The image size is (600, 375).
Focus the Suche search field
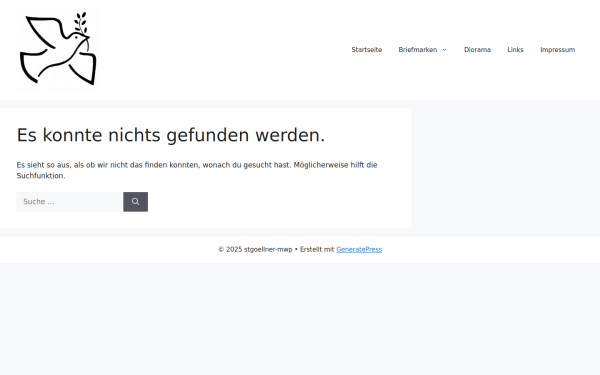(69, 202)
